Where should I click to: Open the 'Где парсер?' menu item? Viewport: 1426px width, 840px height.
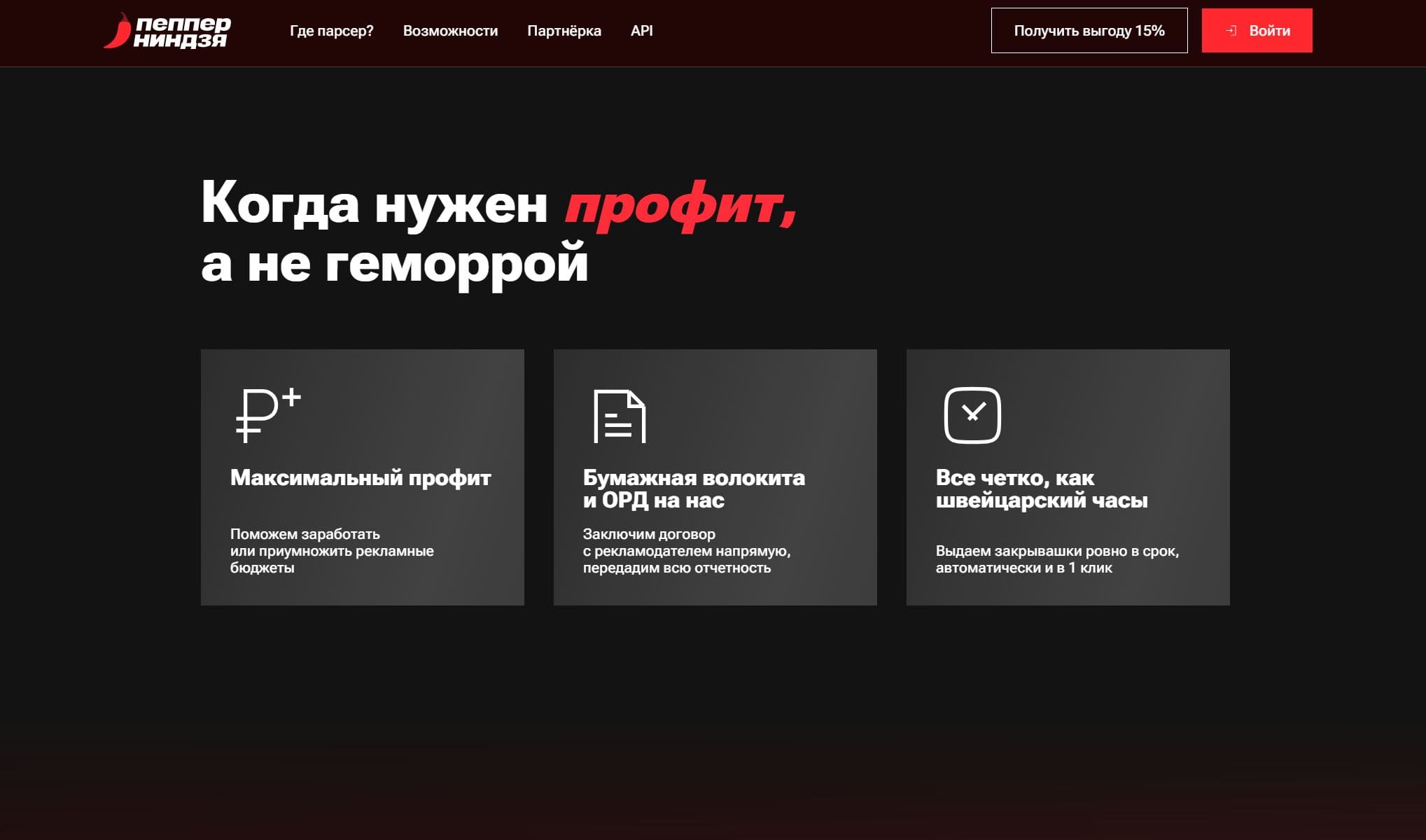pos(331,31)
